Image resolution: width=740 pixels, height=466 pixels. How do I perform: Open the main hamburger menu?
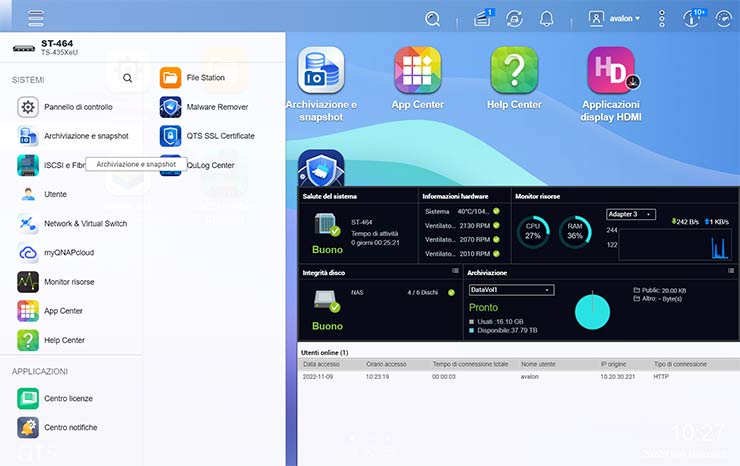[x=36, y=18]
